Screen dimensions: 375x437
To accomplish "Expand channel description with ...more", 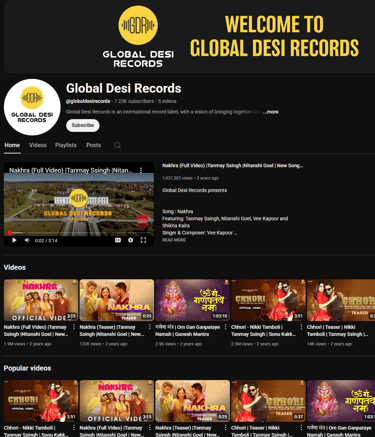I will [x=271, y=112].
